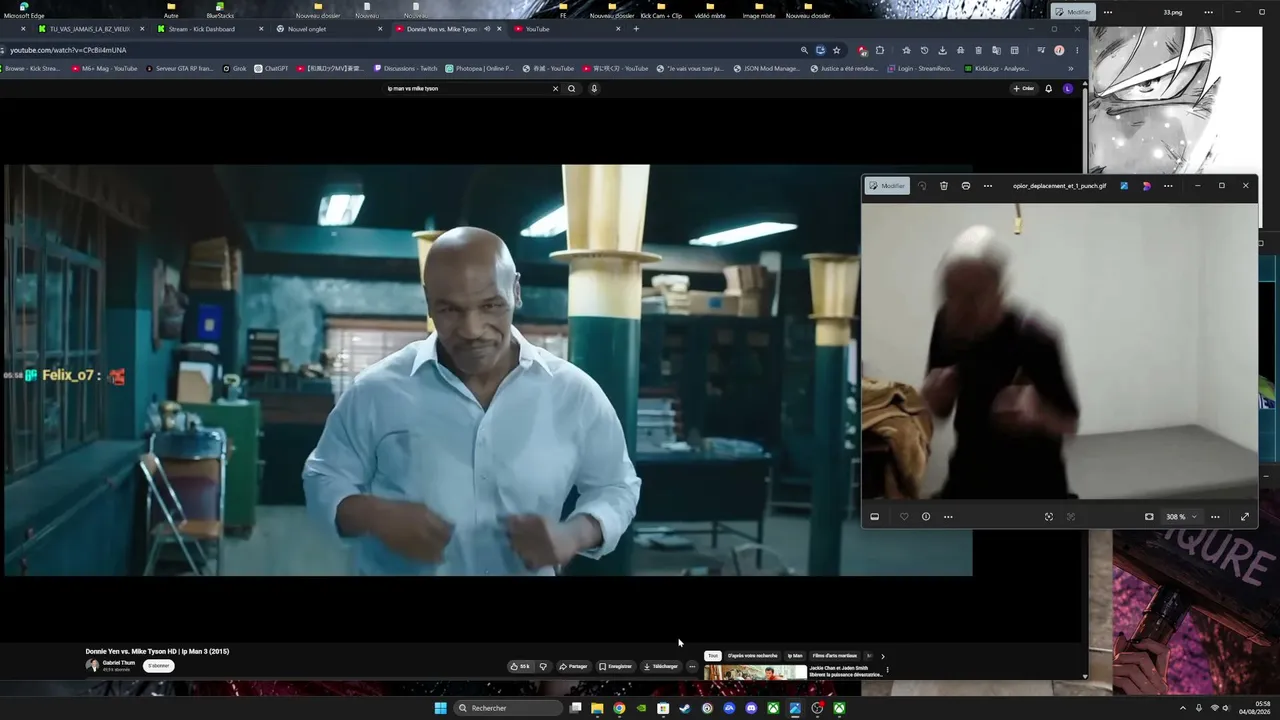Image resolution: width=1280 pixels, height=720 pixels.
Task: Show hidden system tray icons
Action: pos(1182,708)
